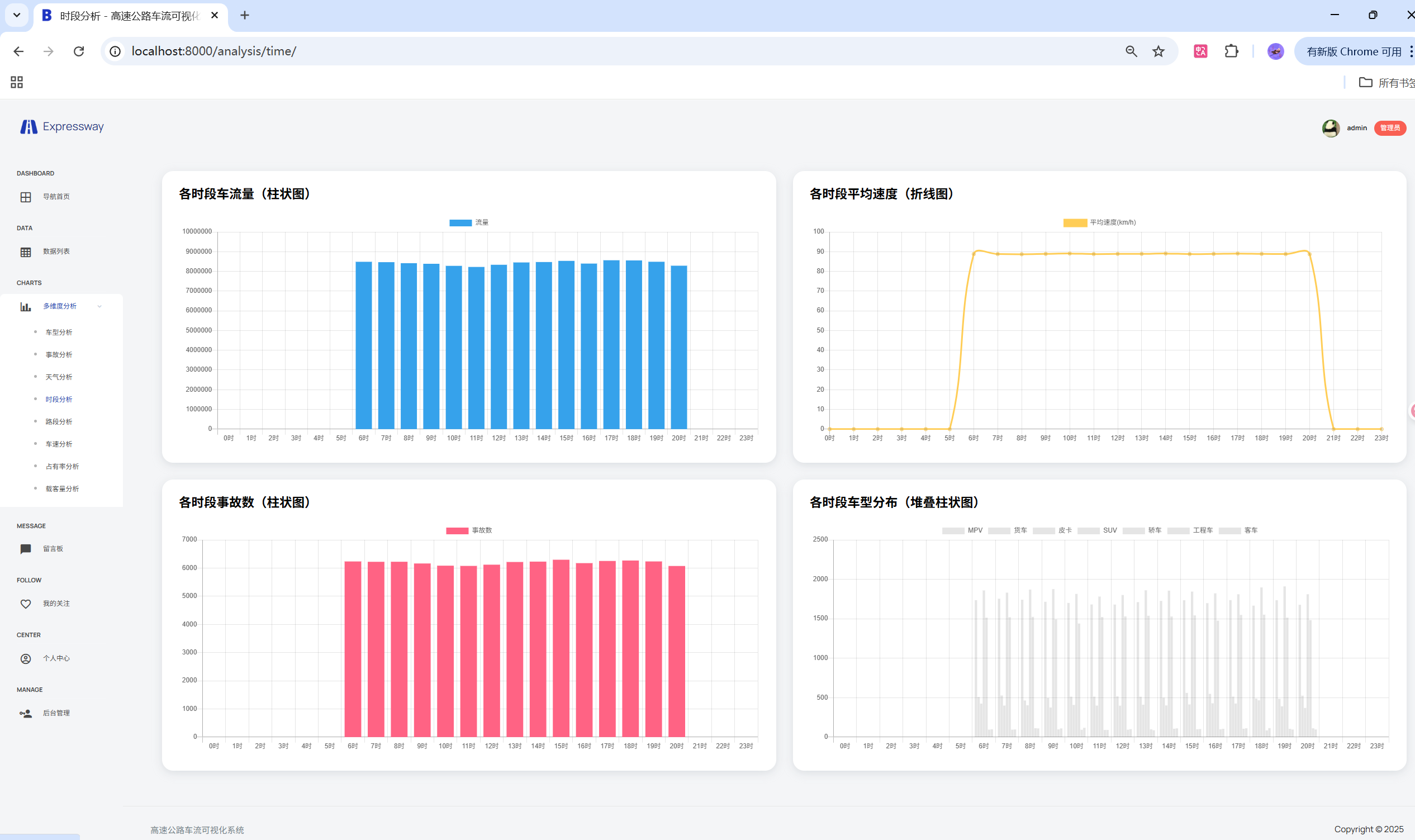
Task: Click the navigation home grid icon
Action: tap(26, 197)
